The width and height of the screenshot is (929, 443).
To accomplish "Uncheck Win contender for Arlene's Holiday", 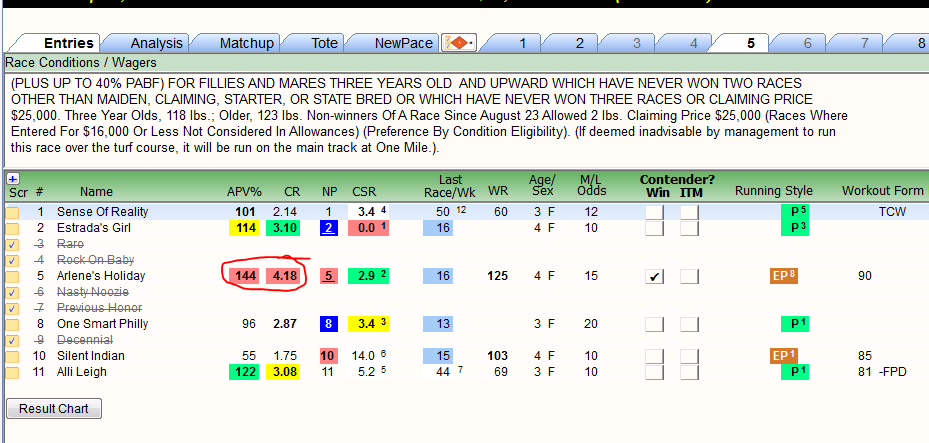I will [655, 277].
